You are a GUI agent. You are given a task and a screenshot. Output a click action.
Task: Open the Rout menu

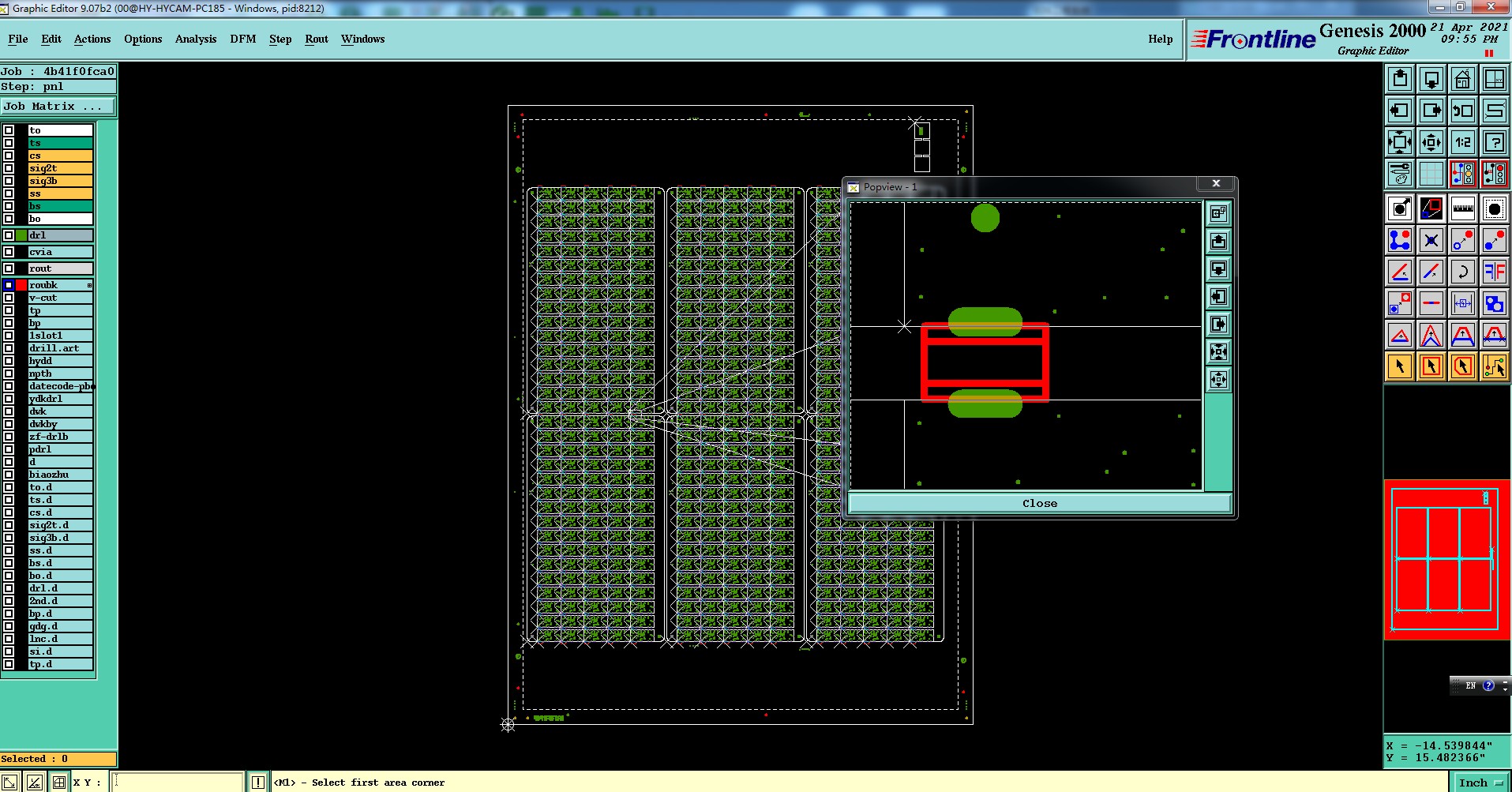317,39
